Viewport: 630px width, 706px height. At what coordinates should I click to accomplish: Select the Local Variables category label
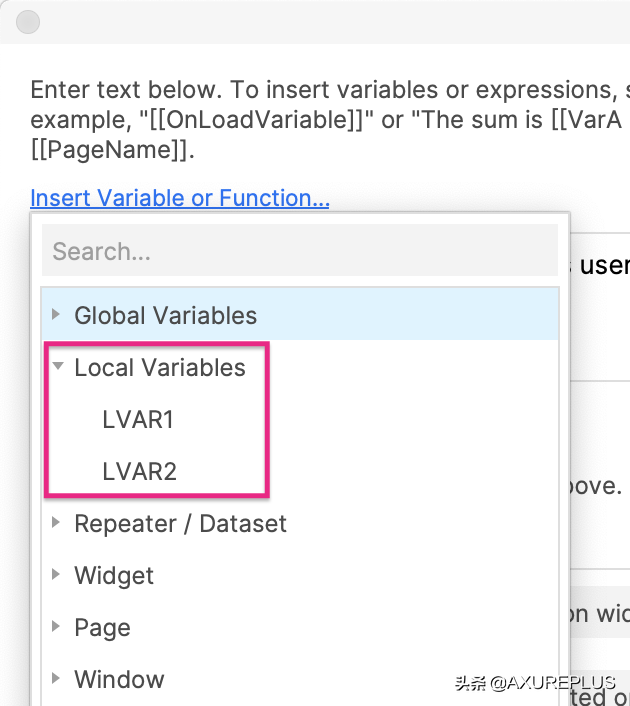[x=159, y=368]
